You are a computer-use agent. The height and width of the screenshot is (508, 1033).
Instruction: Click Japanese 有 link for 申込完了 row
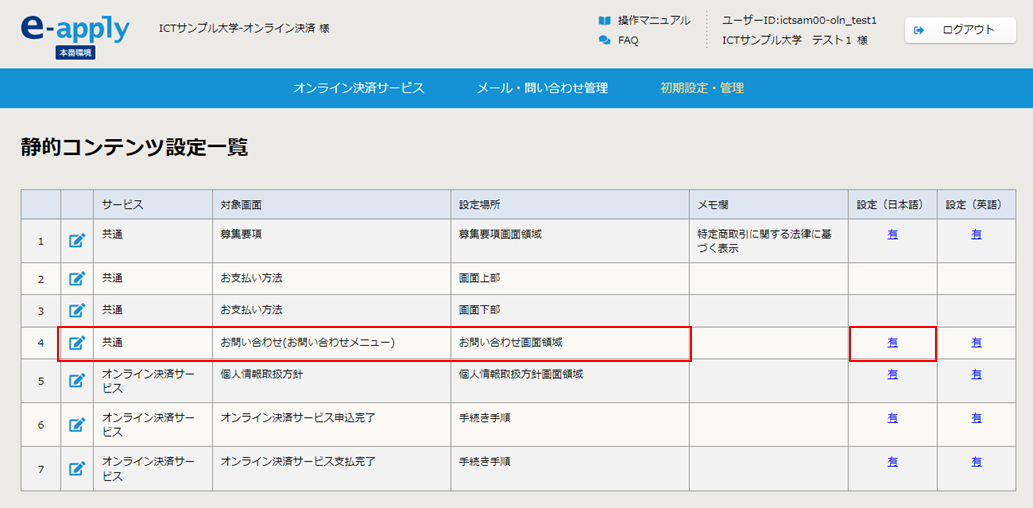click(892, 418)
